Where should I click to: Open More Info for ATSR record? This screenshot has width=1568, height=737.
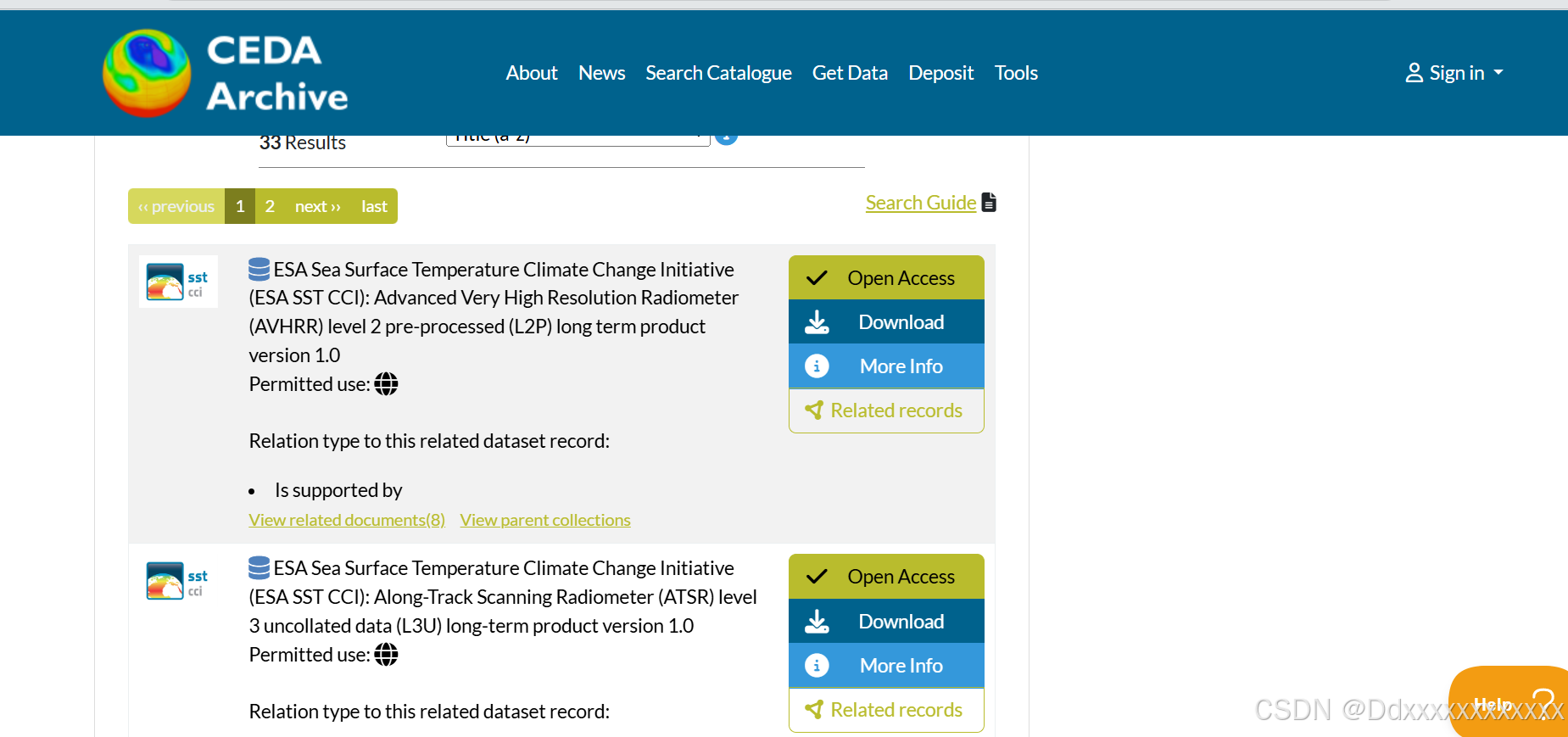(886, 665)
